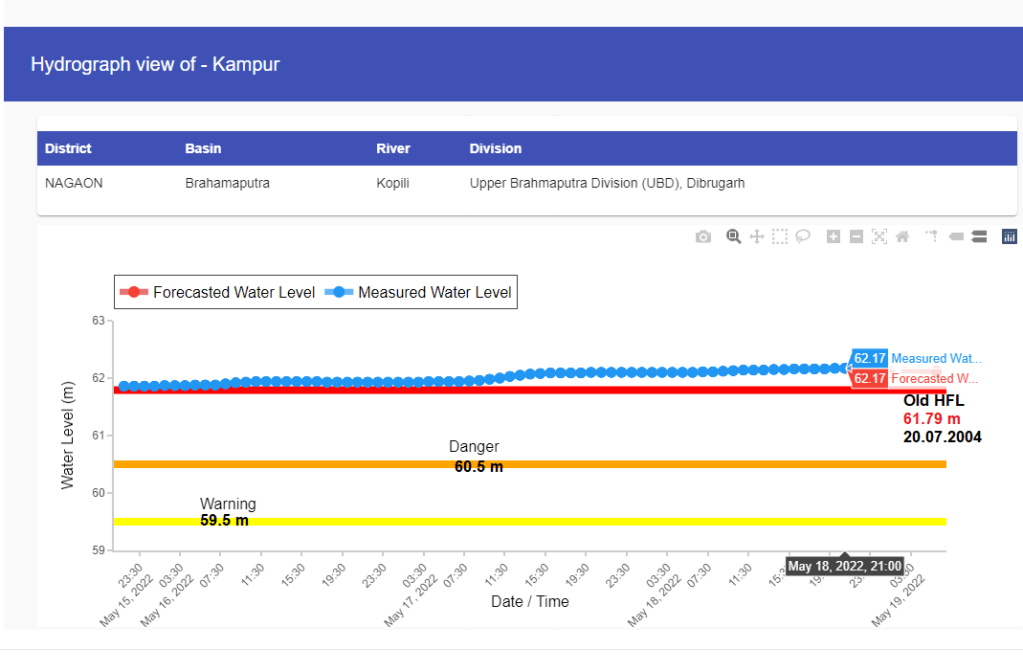Image resolution: width=1023 pixels, height=672 pixels.
Task: Hide the Measured Water Level series
Action: [x=420, y=293]
